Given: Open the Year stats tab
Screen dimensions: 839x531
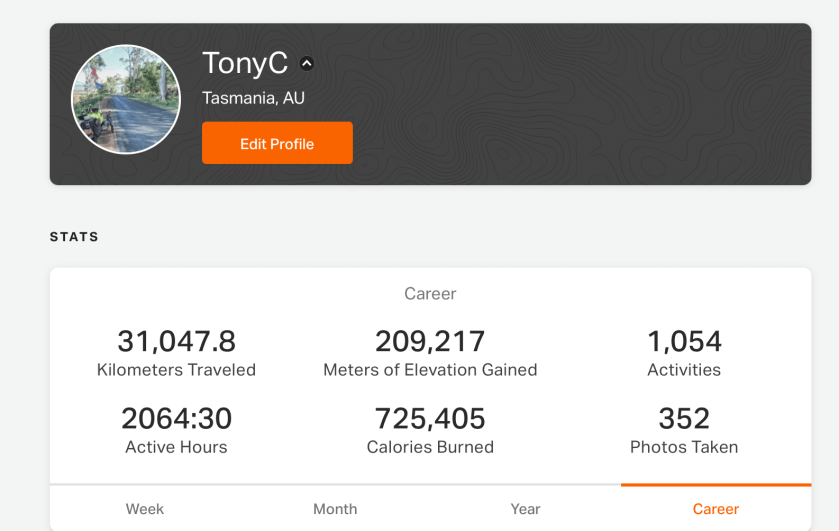Looking at the screenshot, I should [525, 509].
